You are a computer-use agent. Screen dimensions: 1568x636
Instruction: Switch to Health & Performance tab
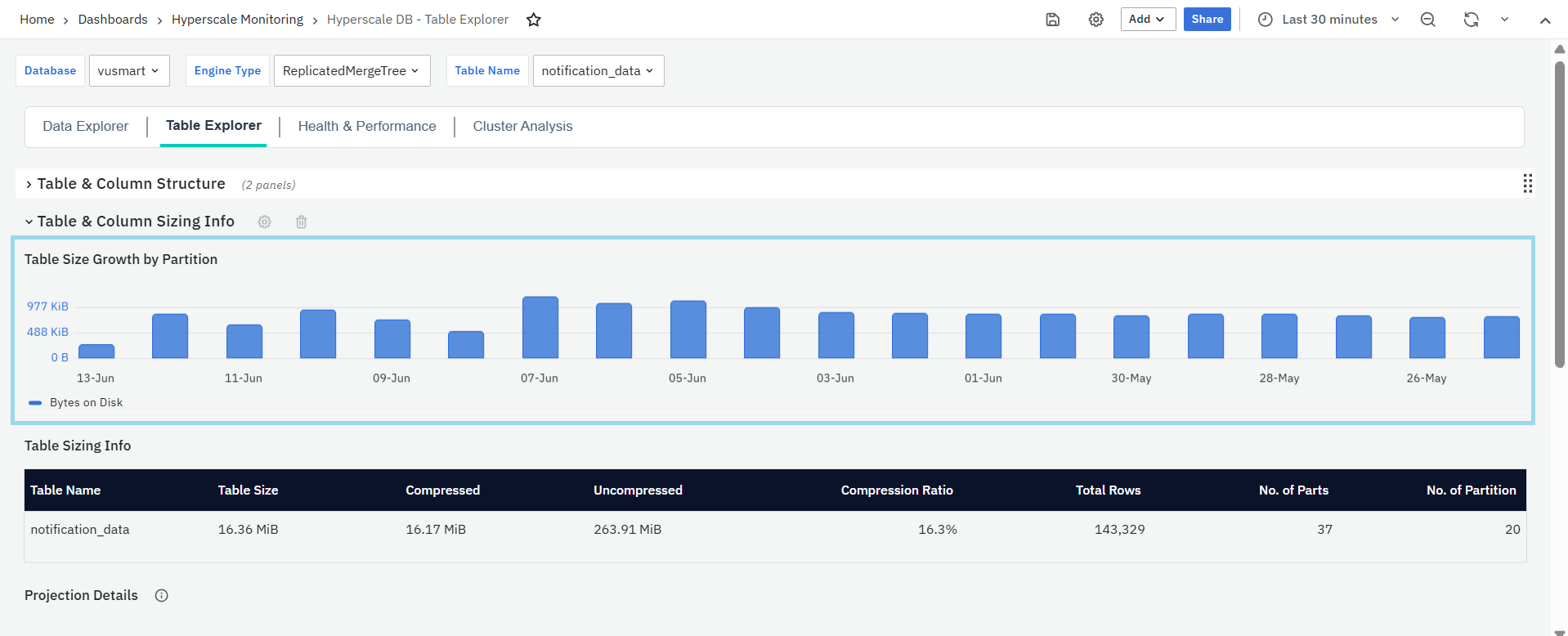click(x=367, y=126)
